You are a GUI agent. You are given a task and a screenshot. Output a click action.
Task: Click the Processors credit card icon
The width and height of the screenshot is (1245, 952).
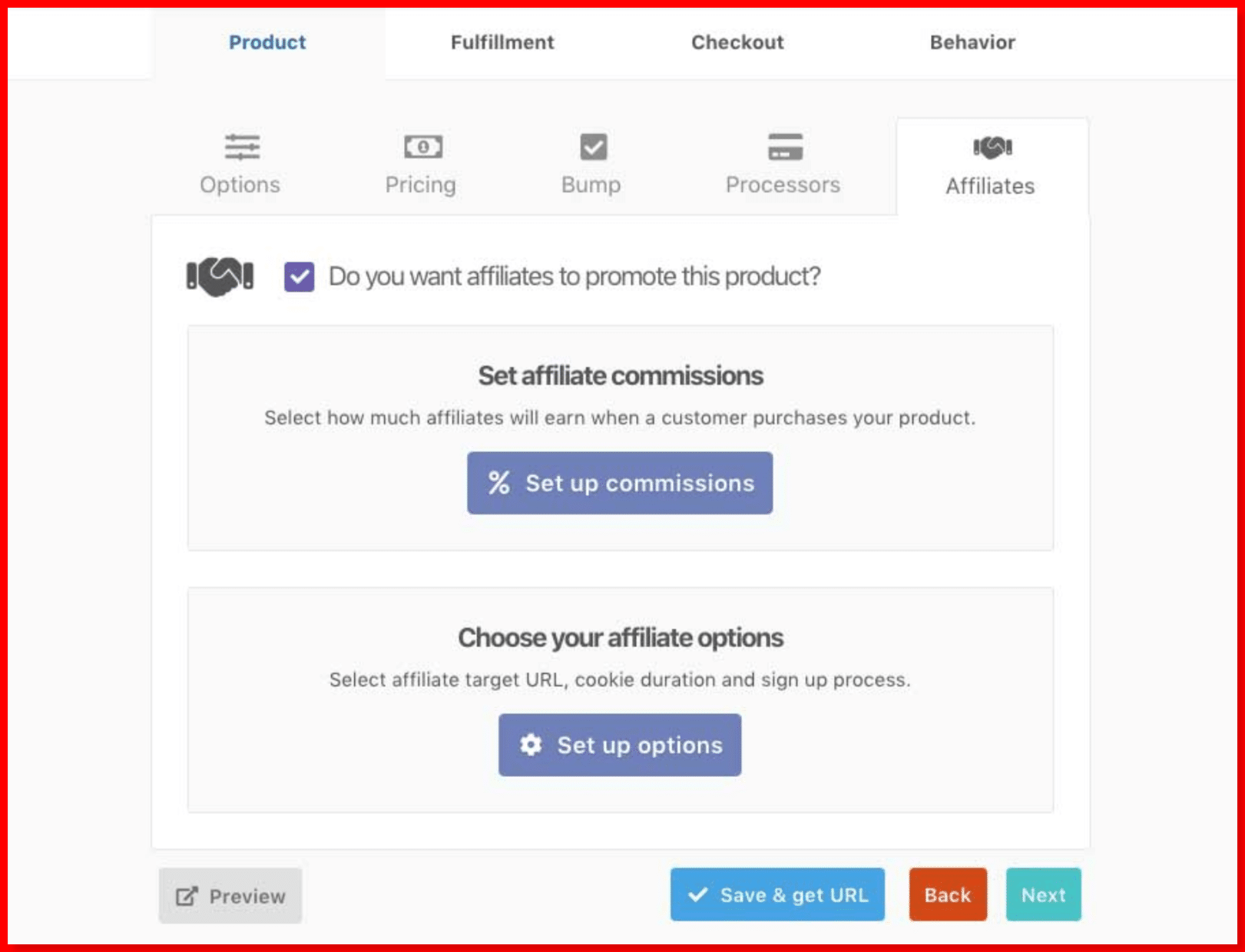click(785, 147)
